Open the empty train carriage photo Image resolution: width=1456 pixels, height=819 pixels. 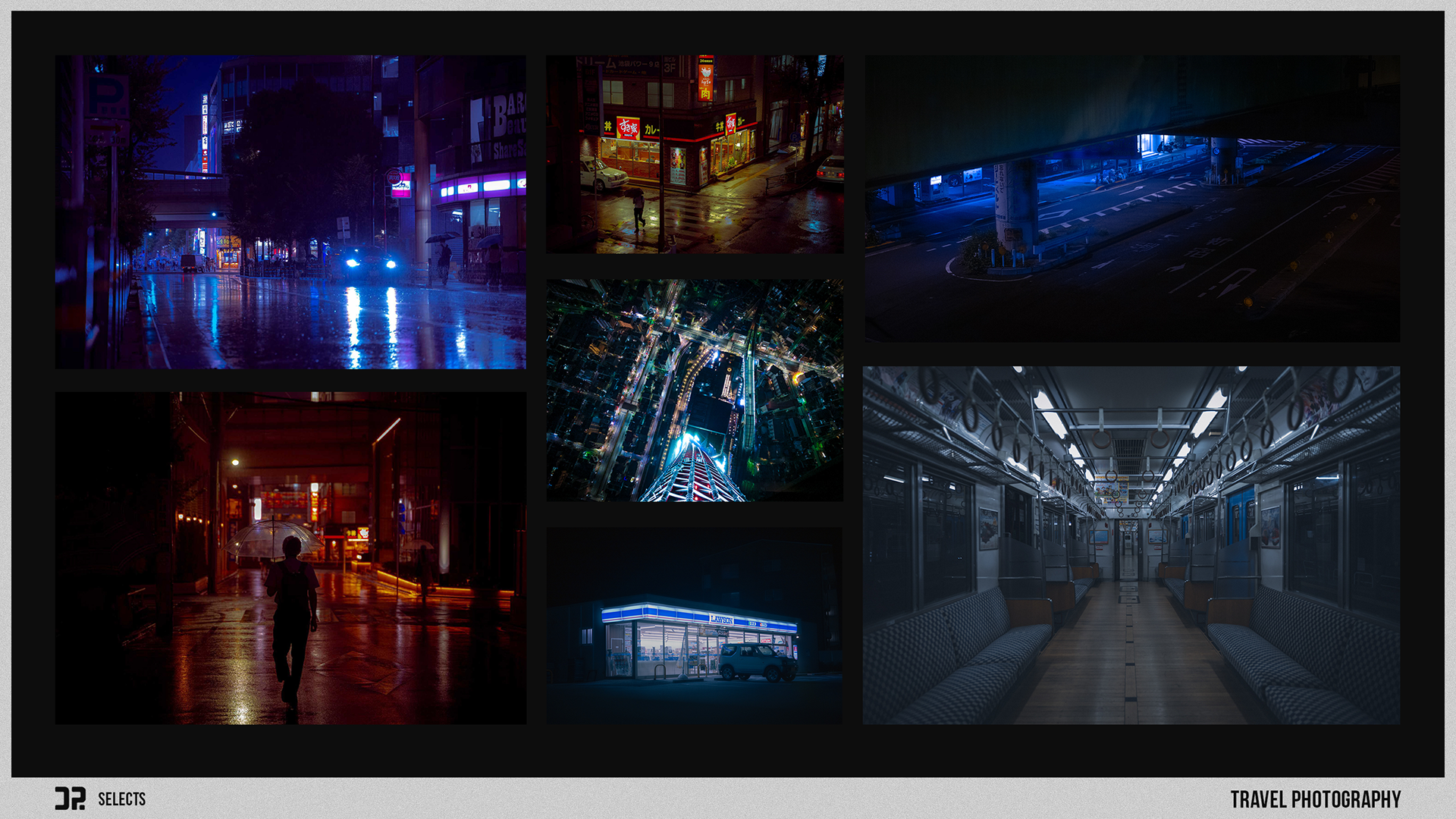(x=1131, y=544)
